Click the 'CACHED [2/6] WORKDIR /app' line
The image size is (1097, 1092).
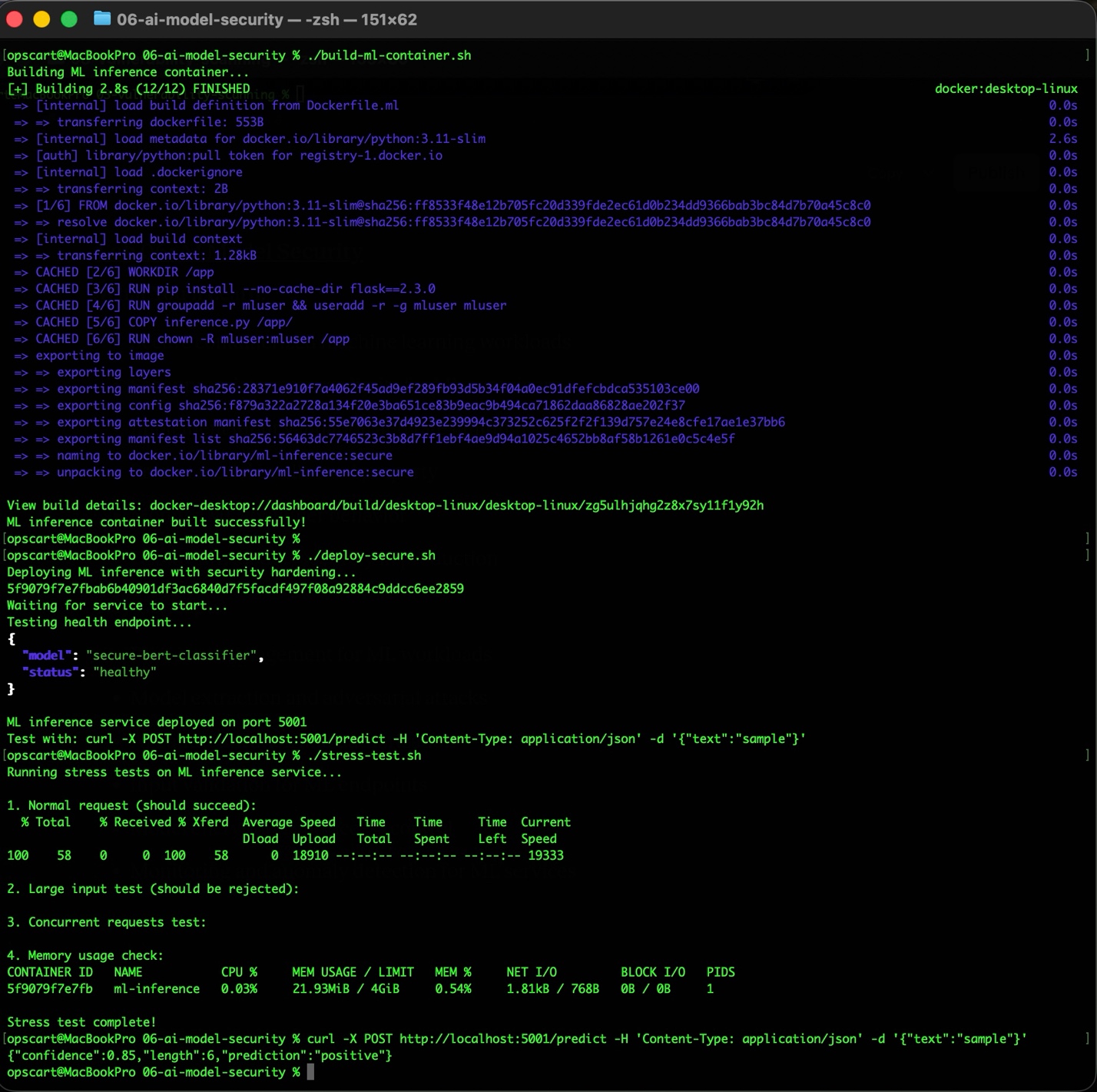114,272
